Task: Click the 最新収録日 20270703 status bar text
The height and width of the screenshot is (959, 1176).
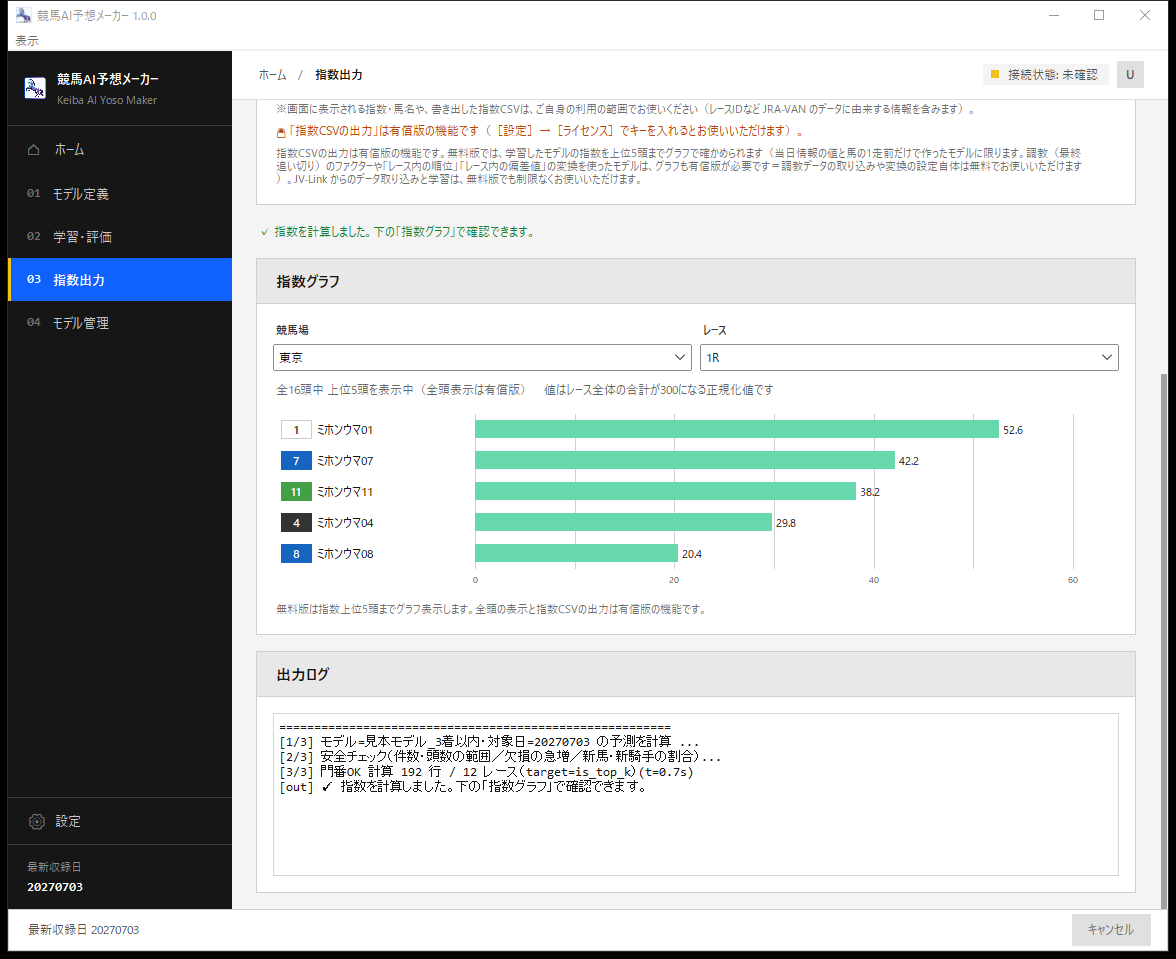Action: (x=83, y=930)
